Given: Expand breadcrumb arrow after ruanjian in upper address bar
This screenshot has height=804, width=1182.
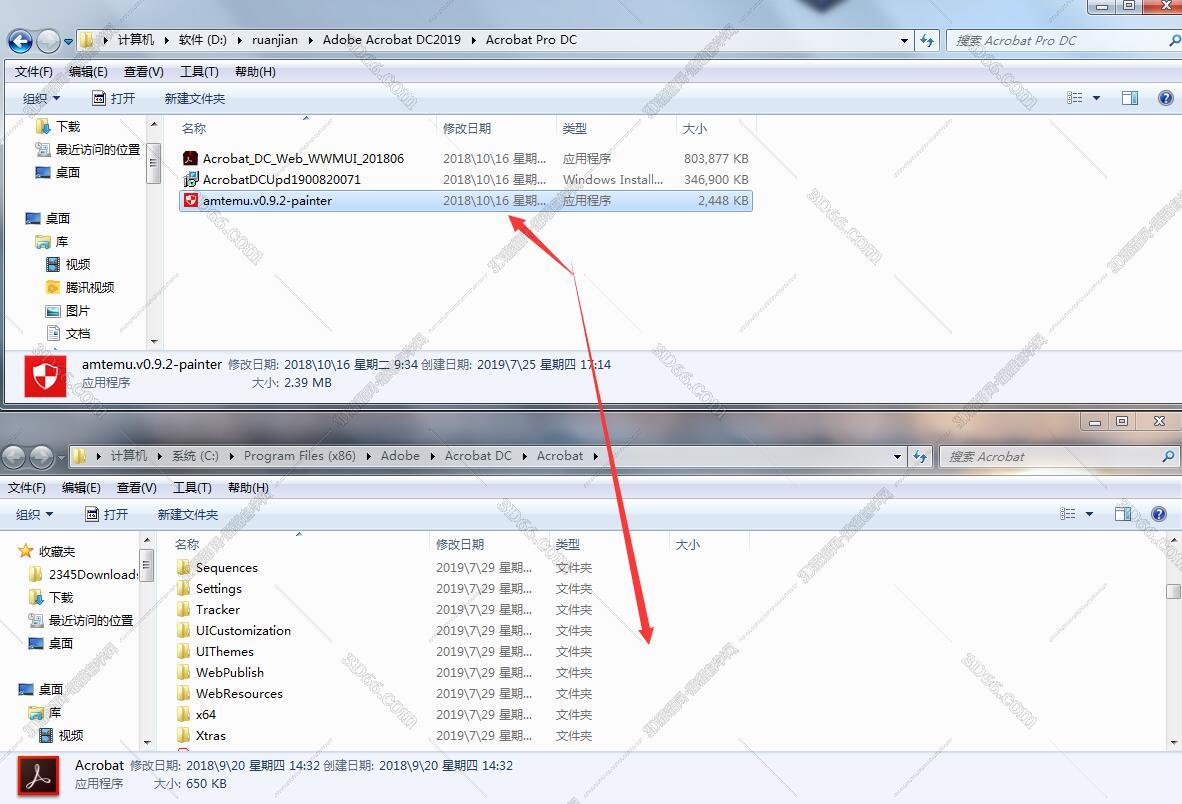Looking at the screenshot, I should (310, 40).
